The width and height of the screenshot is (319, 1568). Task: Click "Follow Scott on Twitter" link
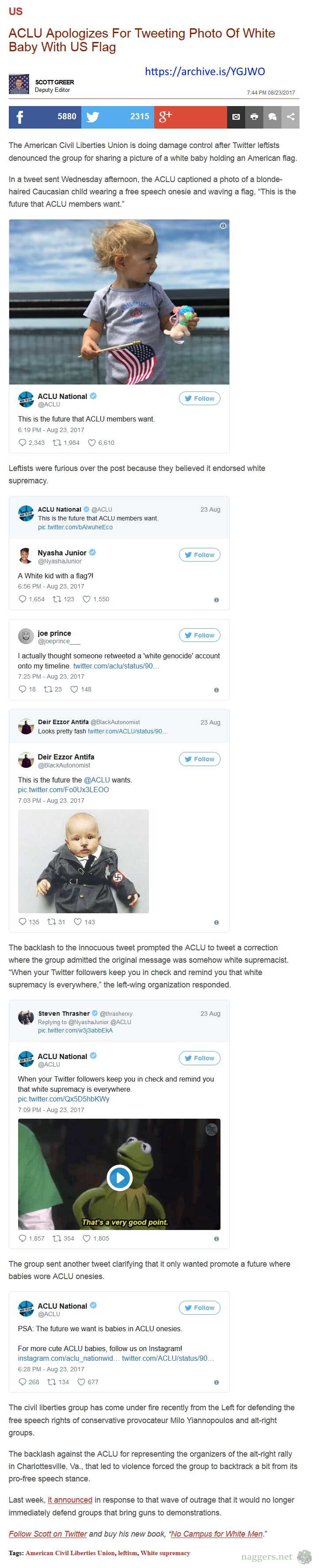coord(47,1533)
